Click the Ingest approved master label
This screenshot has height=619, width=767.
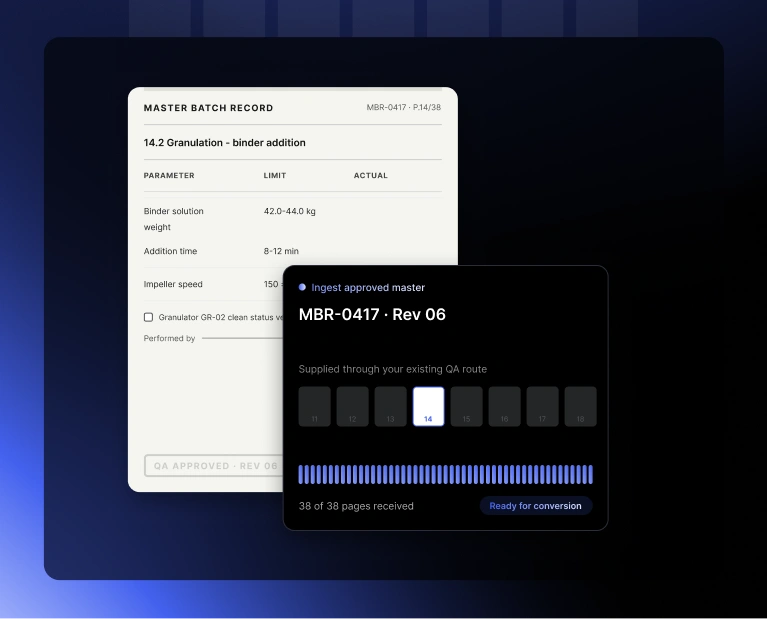[x=368, y=288]
